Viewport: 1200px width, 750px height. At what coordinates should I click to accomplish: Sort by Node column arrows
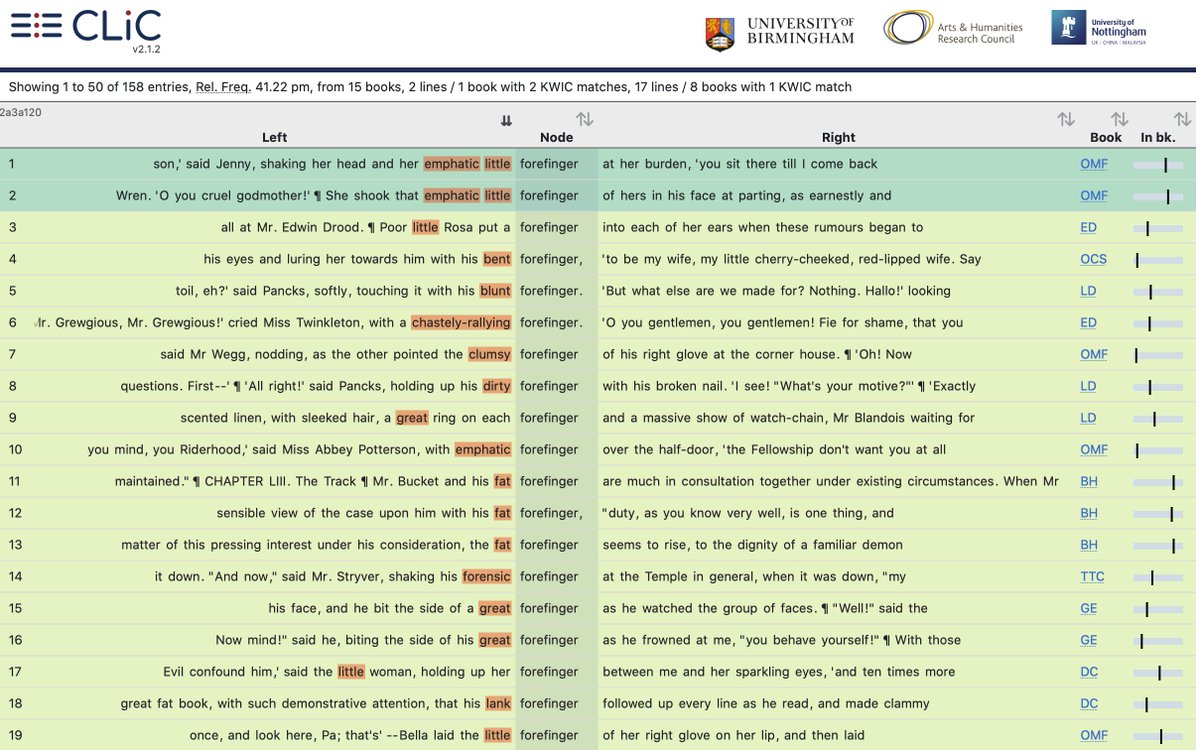[584, 120]
